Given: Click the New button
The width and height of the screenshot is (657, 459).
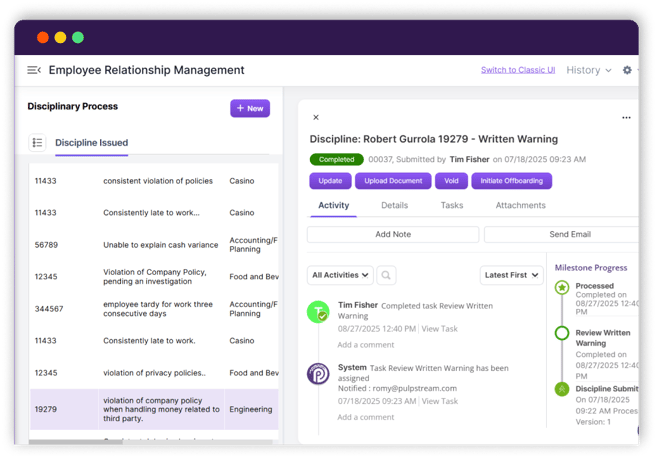Looking at the screenshot, I should point(250,108).
